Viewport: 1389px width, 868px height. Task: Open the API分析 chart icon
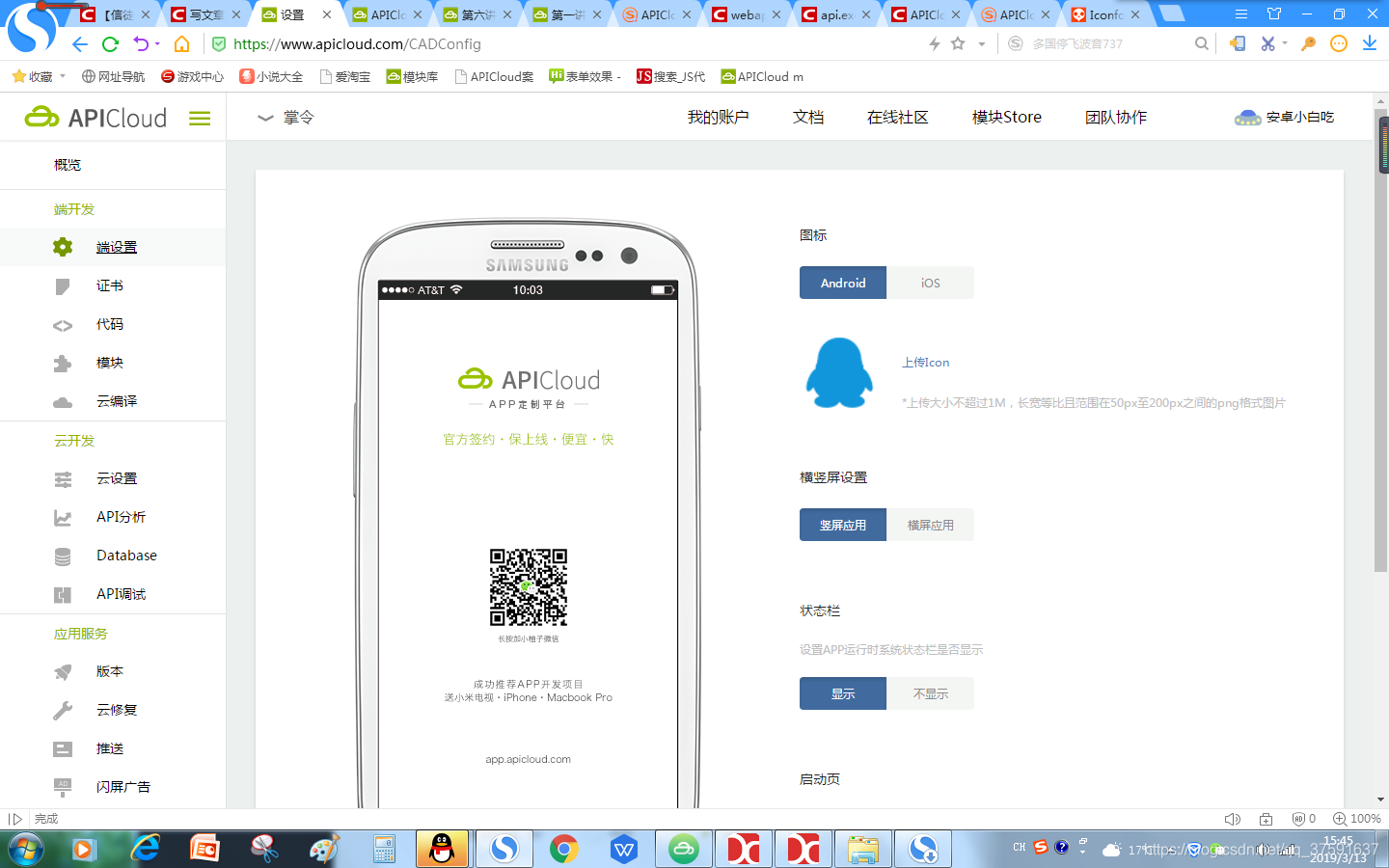pyautogui.click(x=63, y=518)
